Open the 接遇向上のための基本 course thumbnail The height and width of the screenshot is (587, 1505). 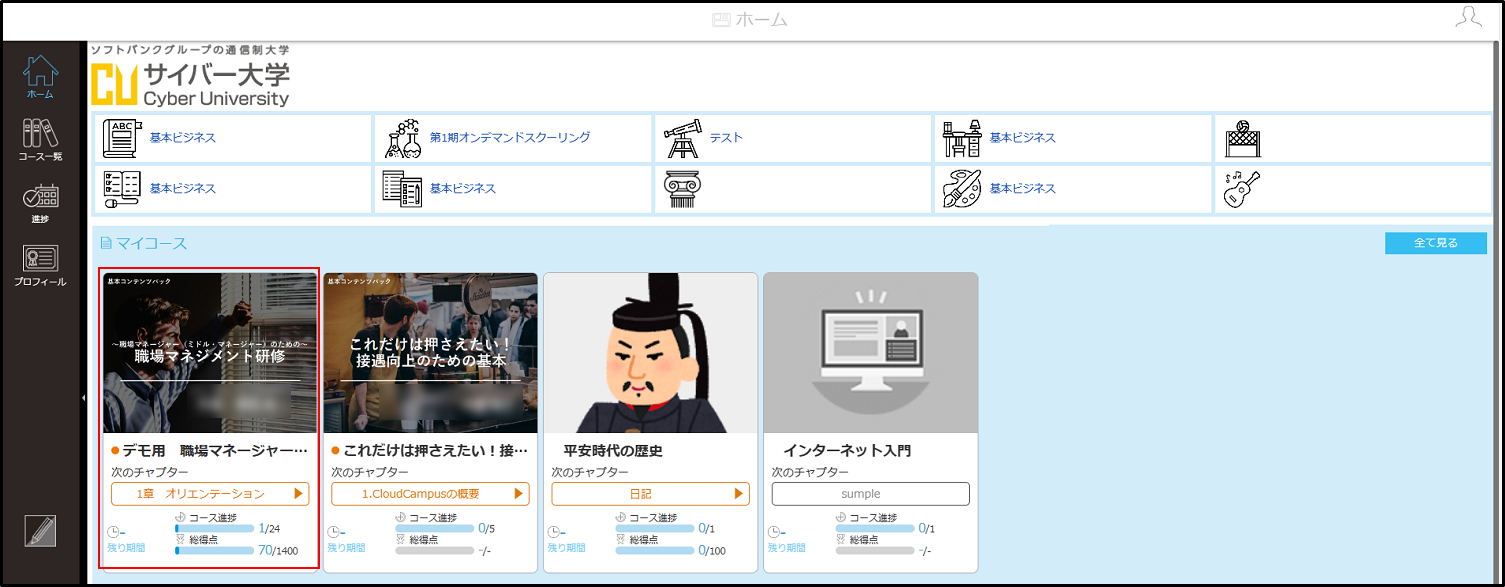pos(431,353)
